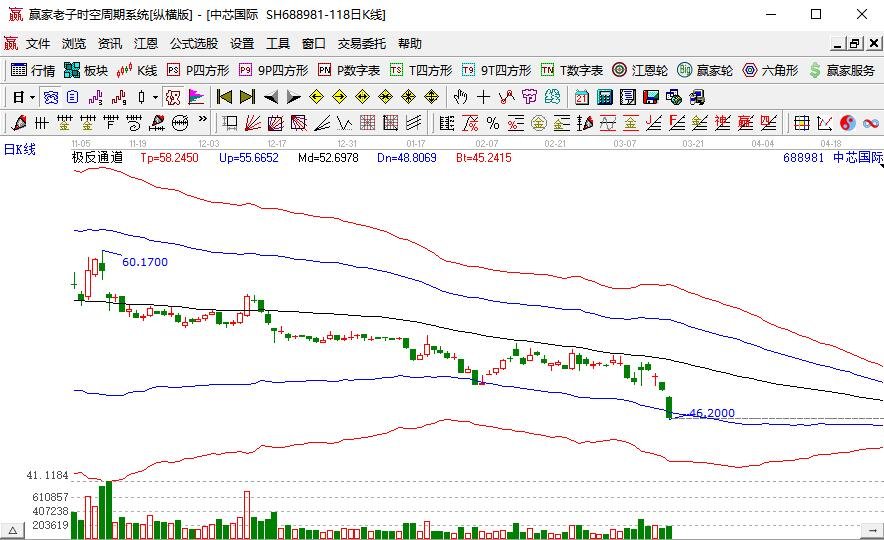Select the Gann fan lines tool
884x540 pixels.
point(253,122)
